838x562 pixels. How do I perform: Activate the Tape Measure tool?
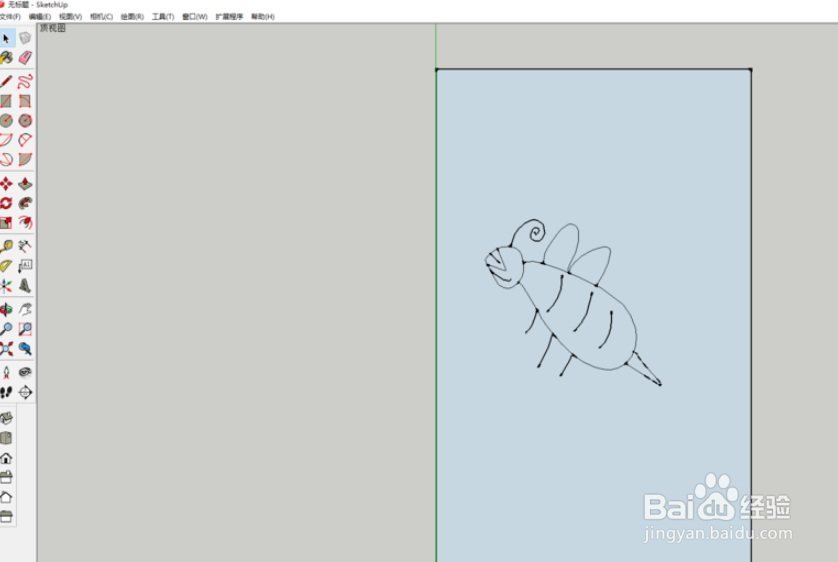(x=6, y=246)
